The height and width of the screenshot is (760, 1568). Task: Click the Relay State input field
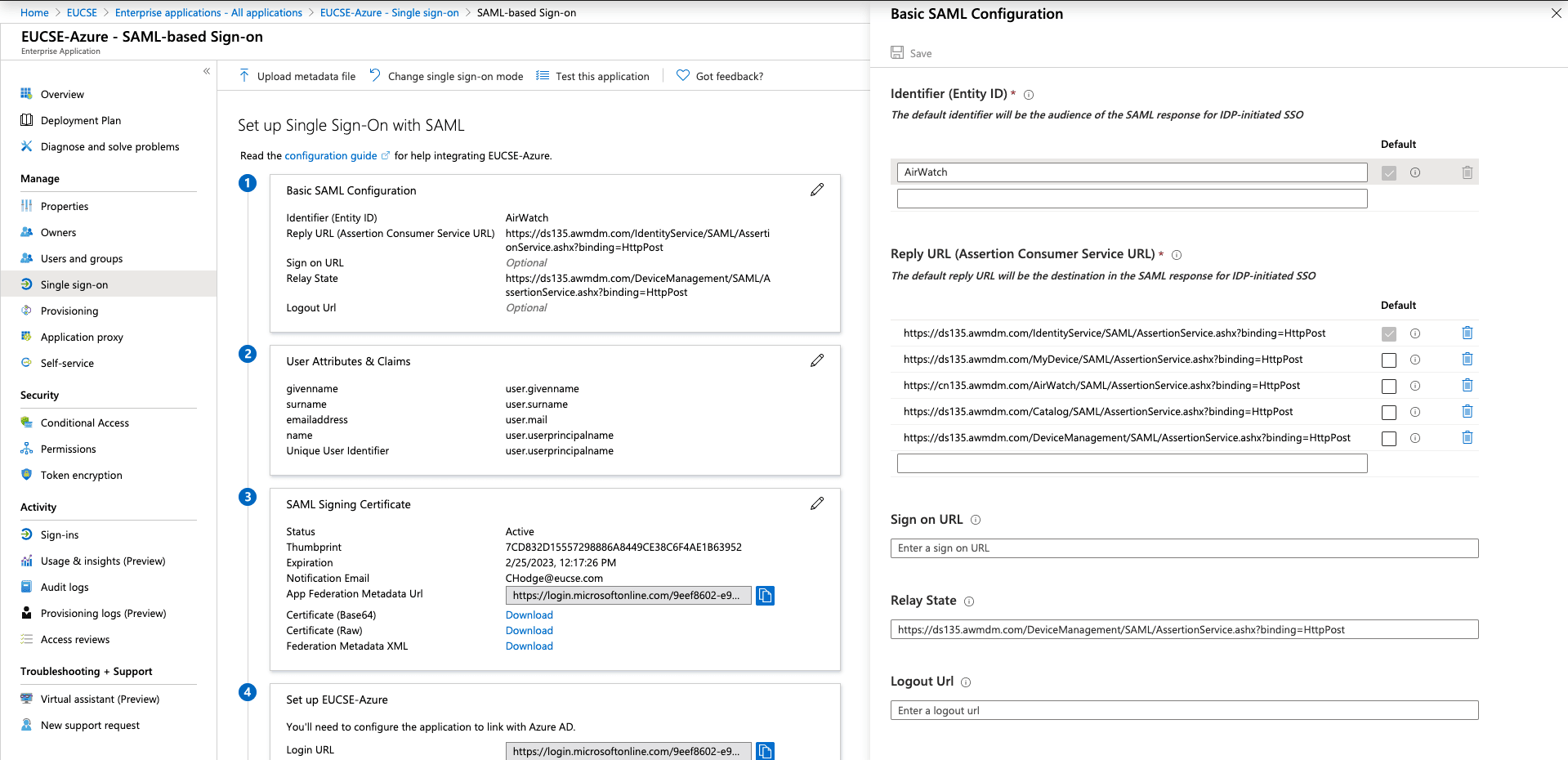1184,629
